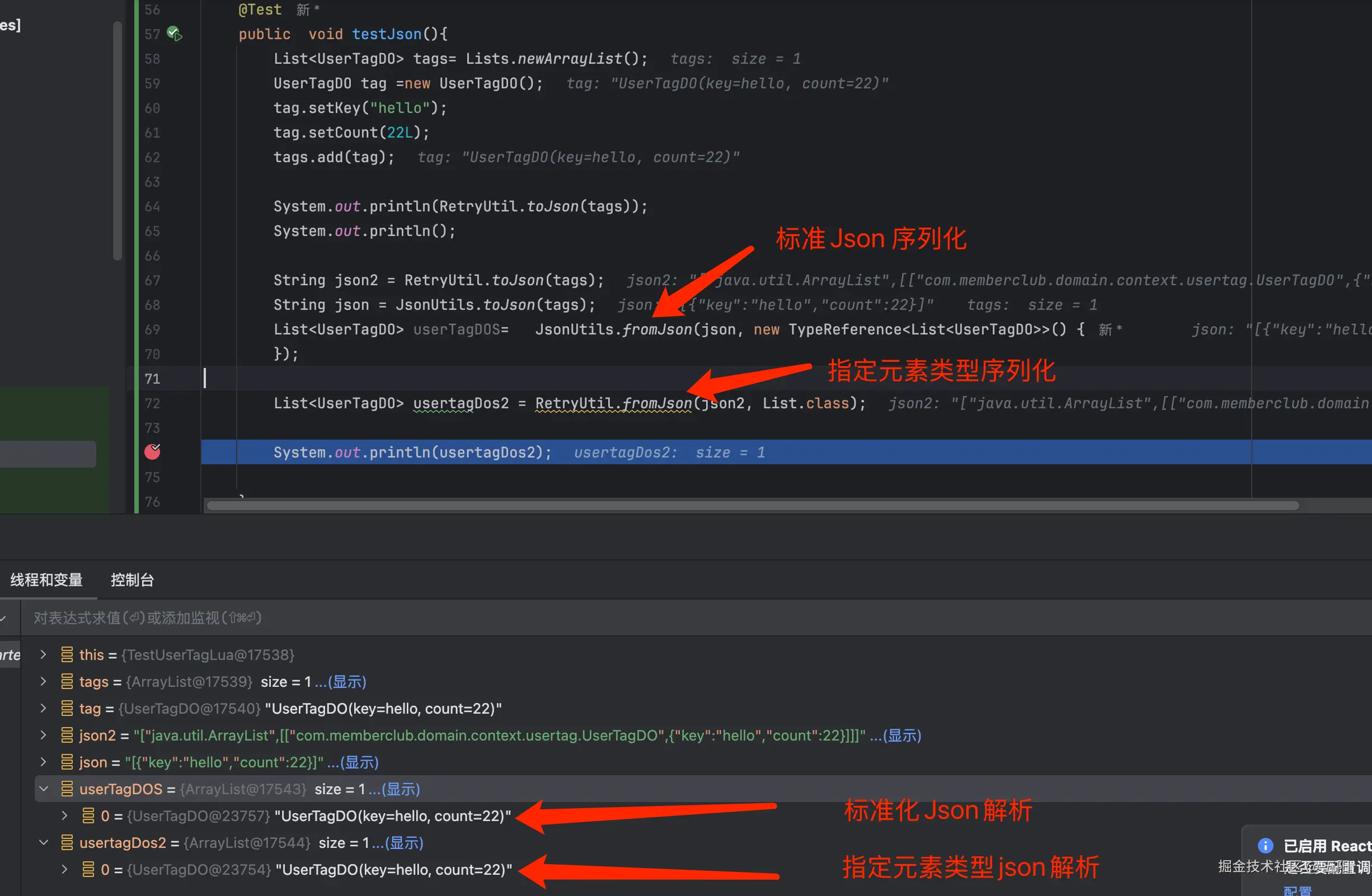1372x896 pixels.
Task: Switch to the 控制台 tab
Action: [132, 579]
